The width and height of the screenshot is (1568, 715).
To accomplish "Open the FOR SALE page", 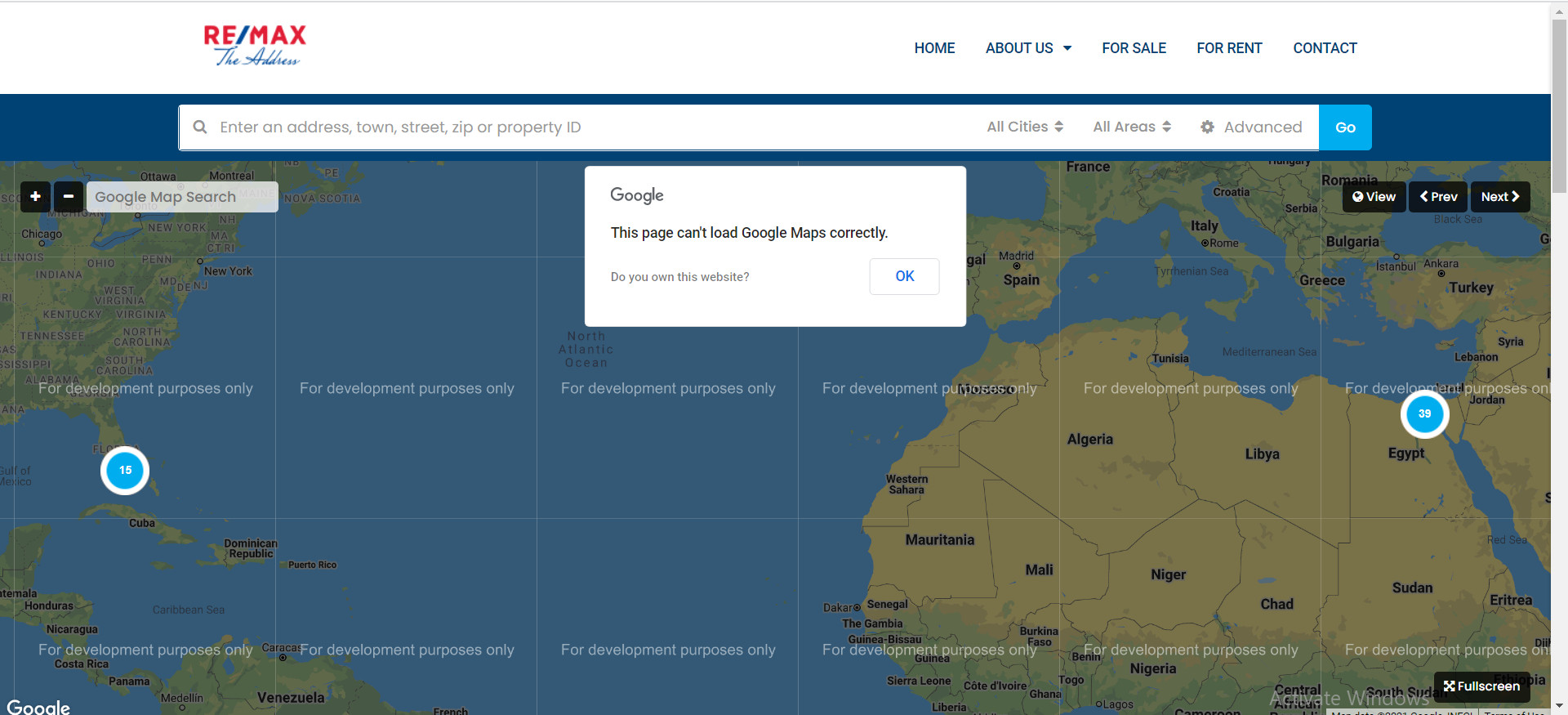I will point(1134,48).
